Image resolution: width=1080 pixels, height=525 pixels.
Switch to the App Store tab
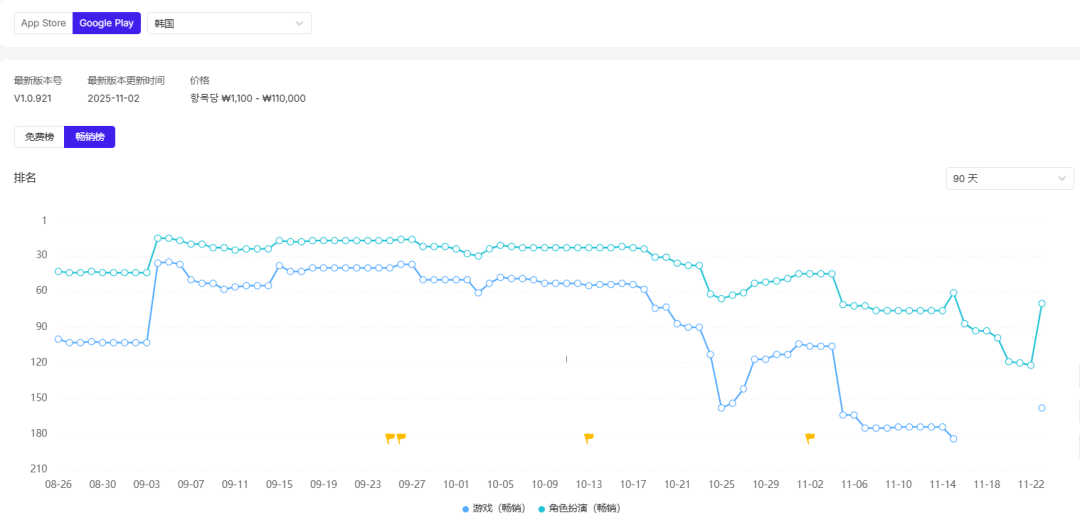pos(43,23)
